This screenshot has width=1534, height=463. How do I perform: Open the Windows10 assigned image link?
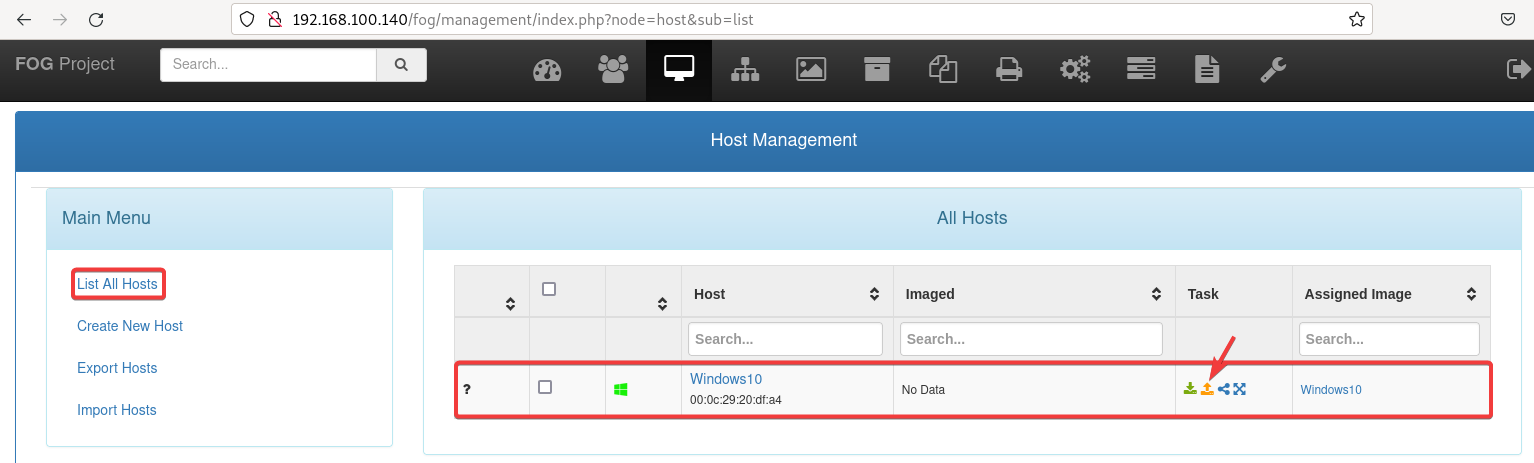[x=1330, y=390]
